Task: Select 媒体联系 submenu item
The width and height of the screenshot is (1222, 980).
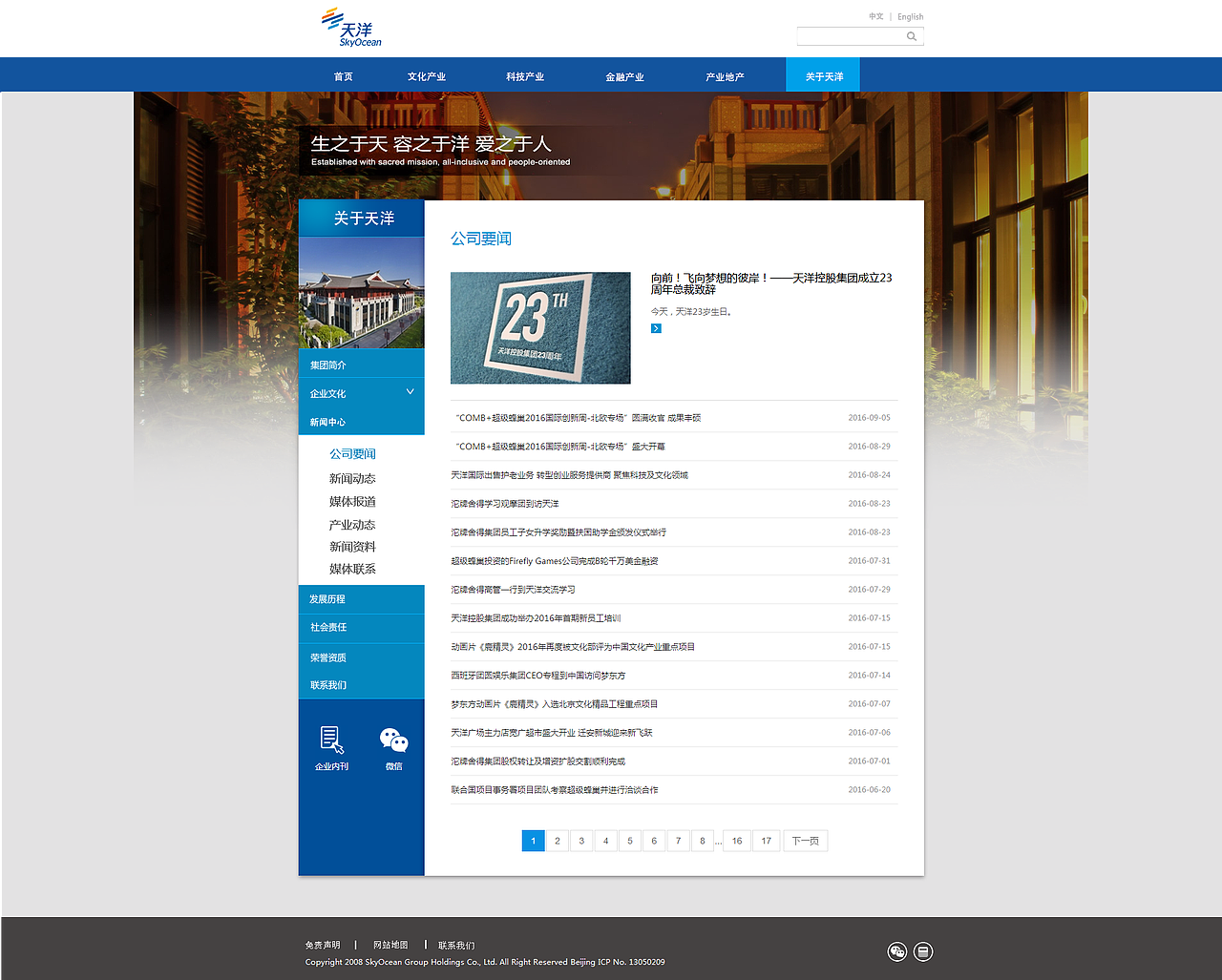Action: (352, 569)
